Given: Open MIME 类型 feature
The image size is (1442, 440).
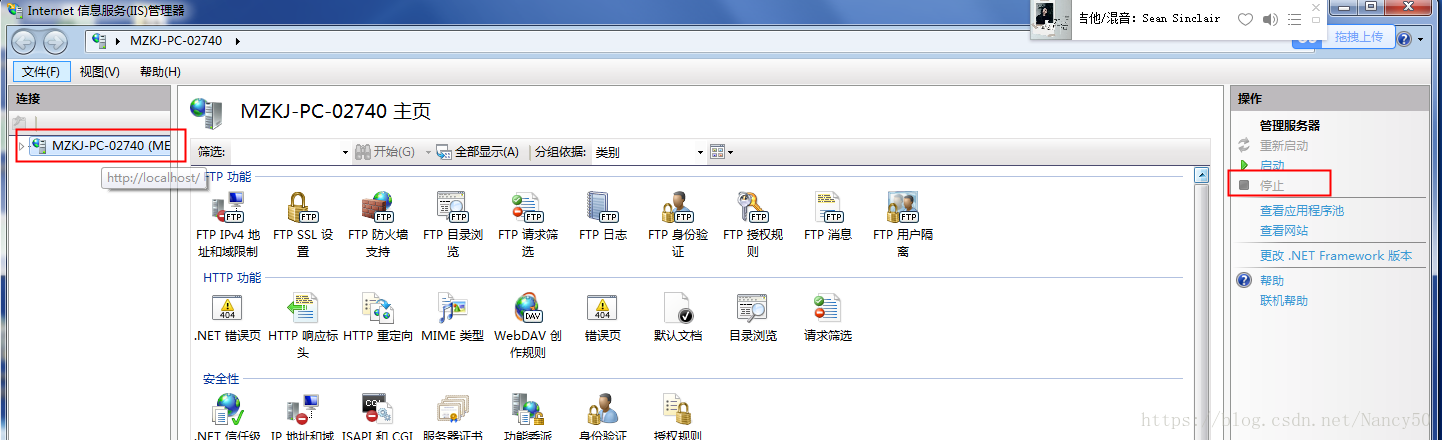Looking at the screenshot, I should tap(453, 317).
